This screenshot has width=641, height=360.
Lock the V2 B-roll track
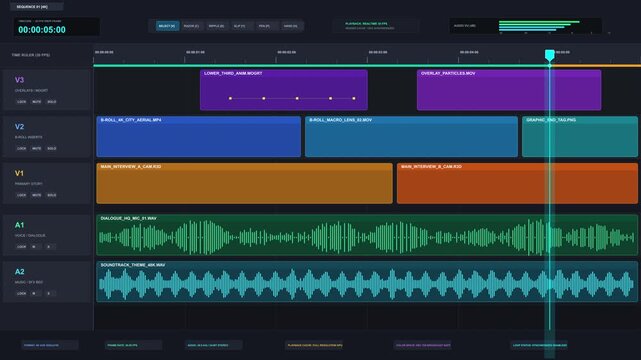click(22, 148)
